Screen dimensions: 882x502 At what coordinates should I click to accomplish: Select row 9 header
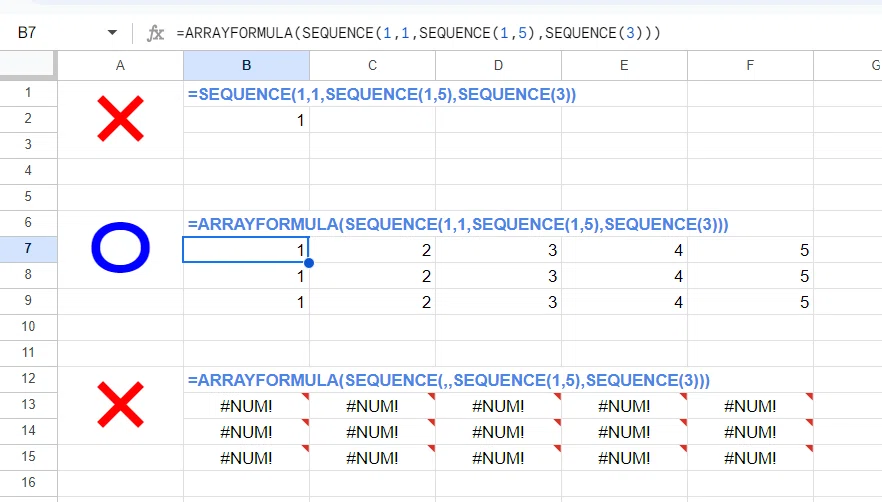click(x=28, y=301)
